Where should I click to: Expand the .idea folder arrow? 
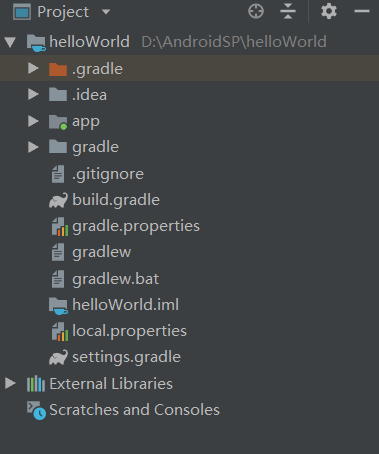point(33,94)
